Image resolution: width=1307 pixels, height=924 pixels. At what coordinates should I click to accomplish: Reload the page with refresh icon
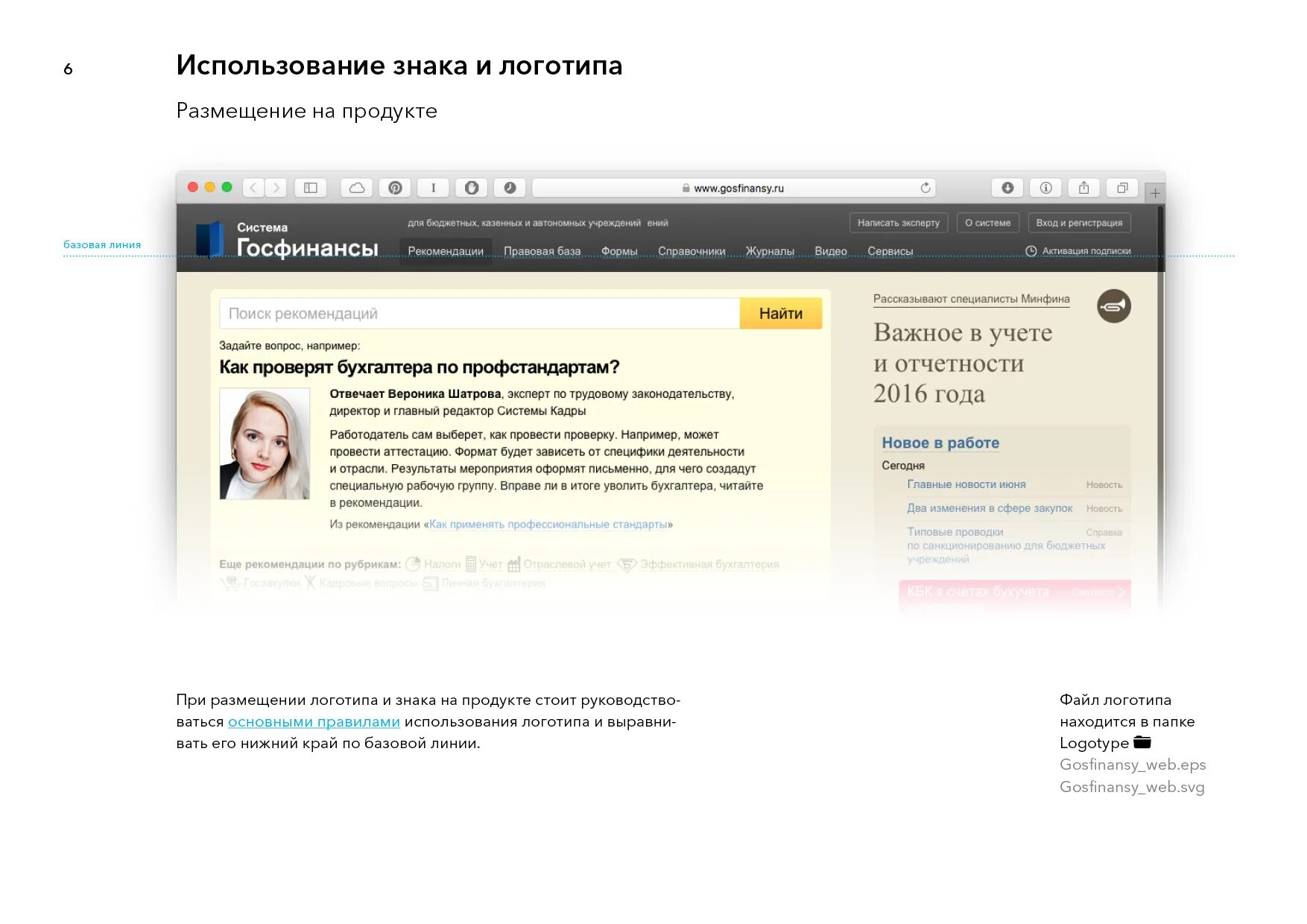(x=925, y=188)
